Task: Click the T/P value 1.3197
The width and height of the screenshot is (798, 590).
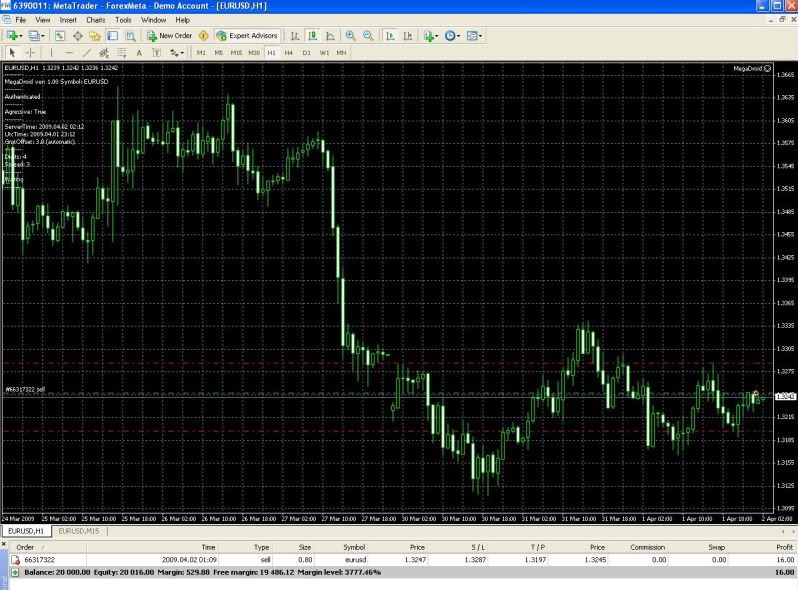Action: (535, 560)
